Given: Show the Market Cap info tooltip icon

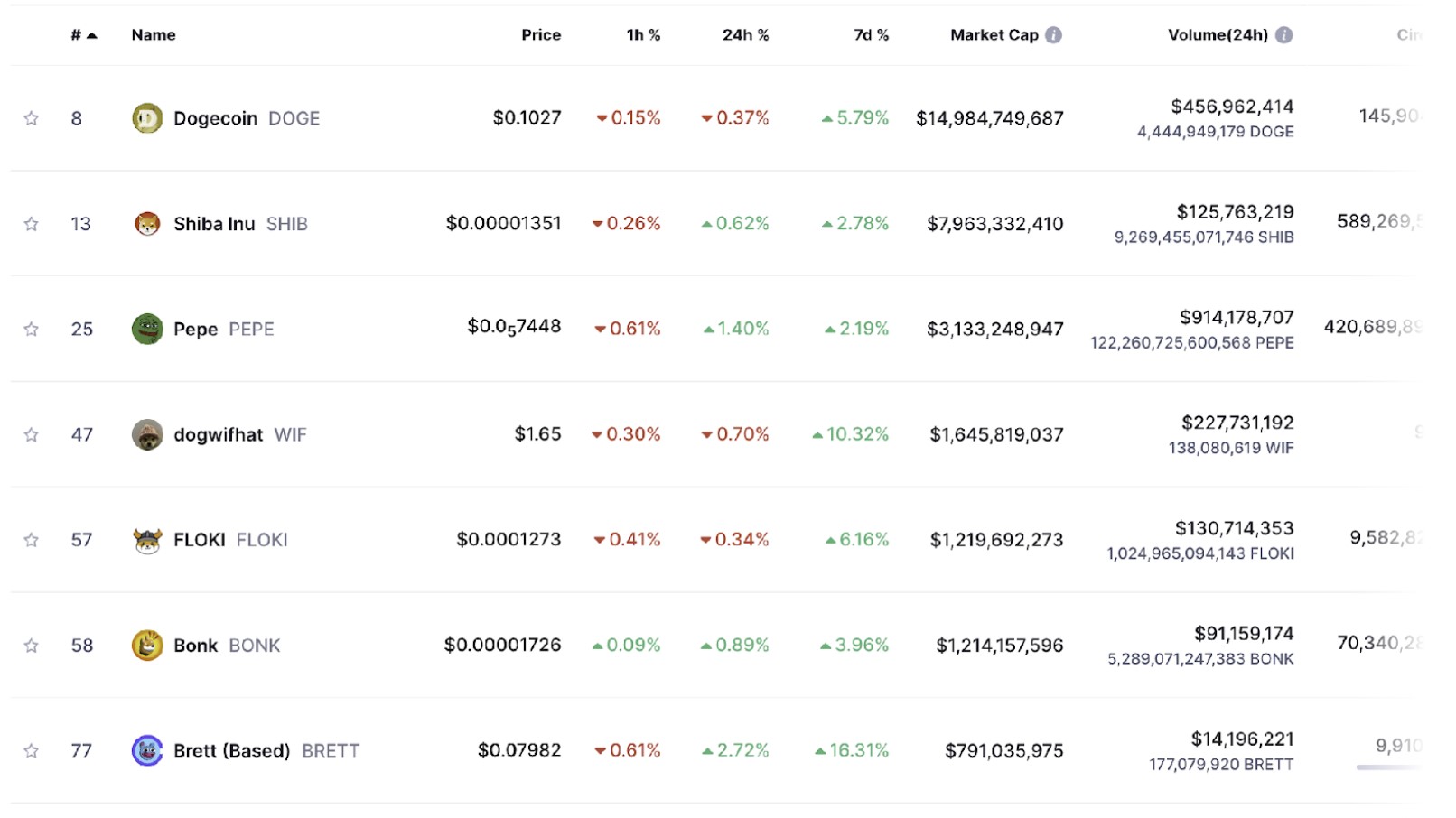Looking at the screenshot, I should point(1053,35).
